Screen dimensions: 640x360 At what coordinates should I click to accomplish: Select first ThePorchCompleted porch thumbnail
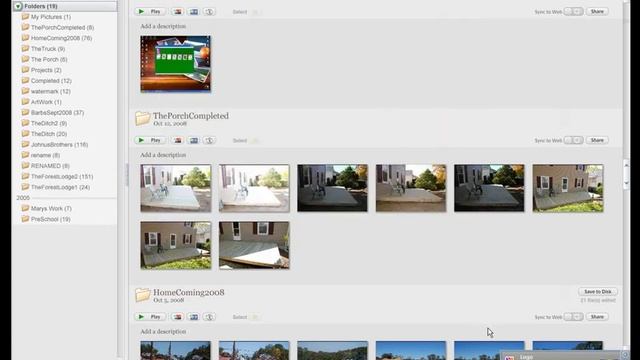point(176,188)
